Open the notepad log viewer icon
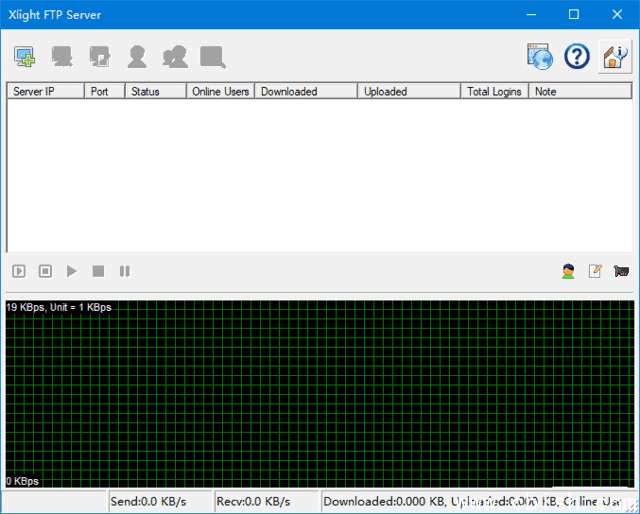Viewport: 640px width, 514px height. (x=595, y=271)
